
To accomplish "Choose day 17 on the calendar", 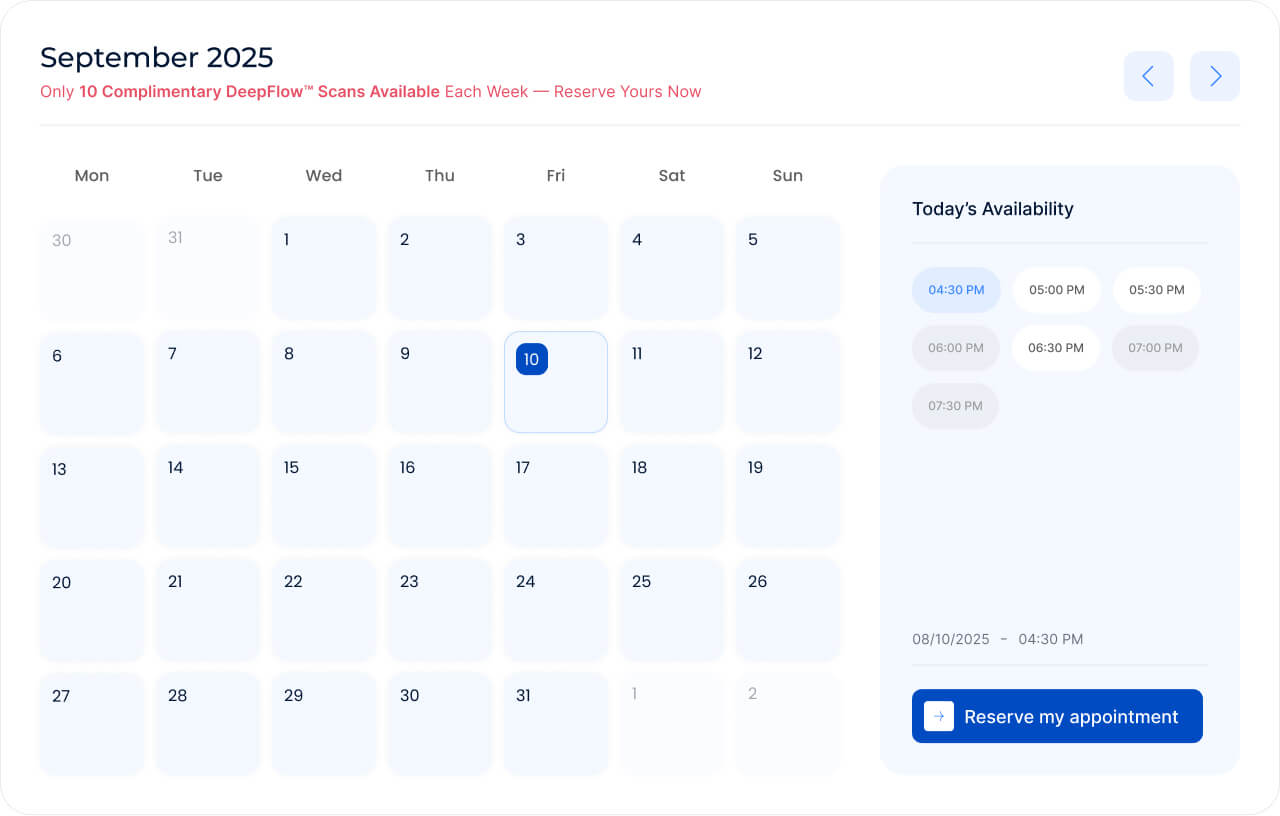I will click(555, 496).
